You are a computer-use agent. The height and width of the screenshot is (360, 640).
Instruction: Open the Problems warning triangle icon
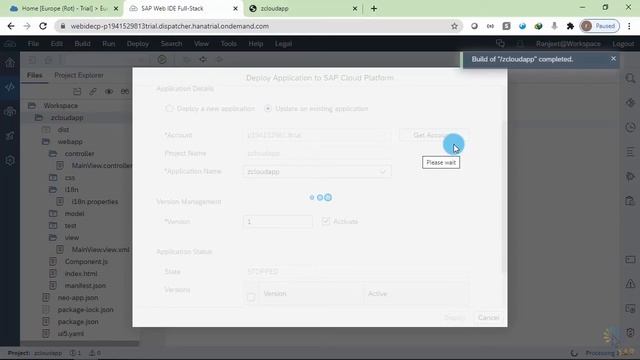pos(630,284)
